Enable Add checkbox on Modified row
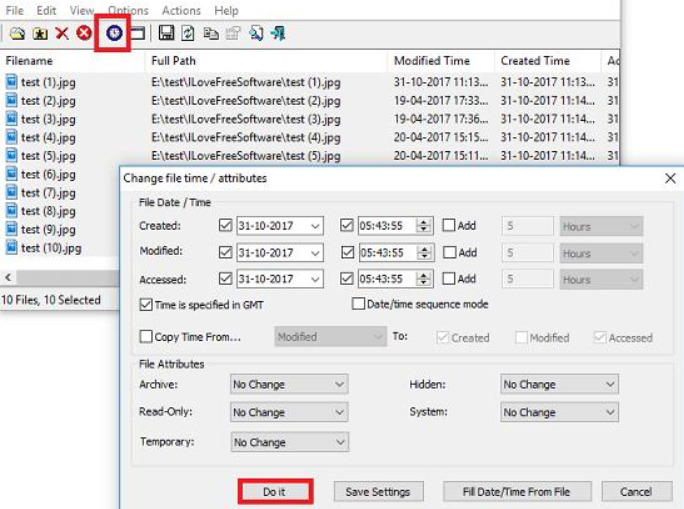Screen dimensions: 684x509 [449, 252]
